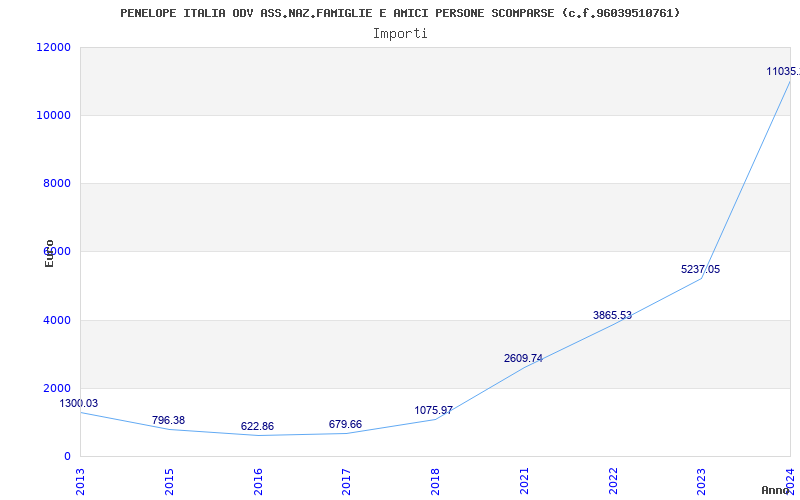Viewport: 800px width, 500px height.
Task: Click year 2023 on the horizontal axis
Action: [x=701, y=478]
